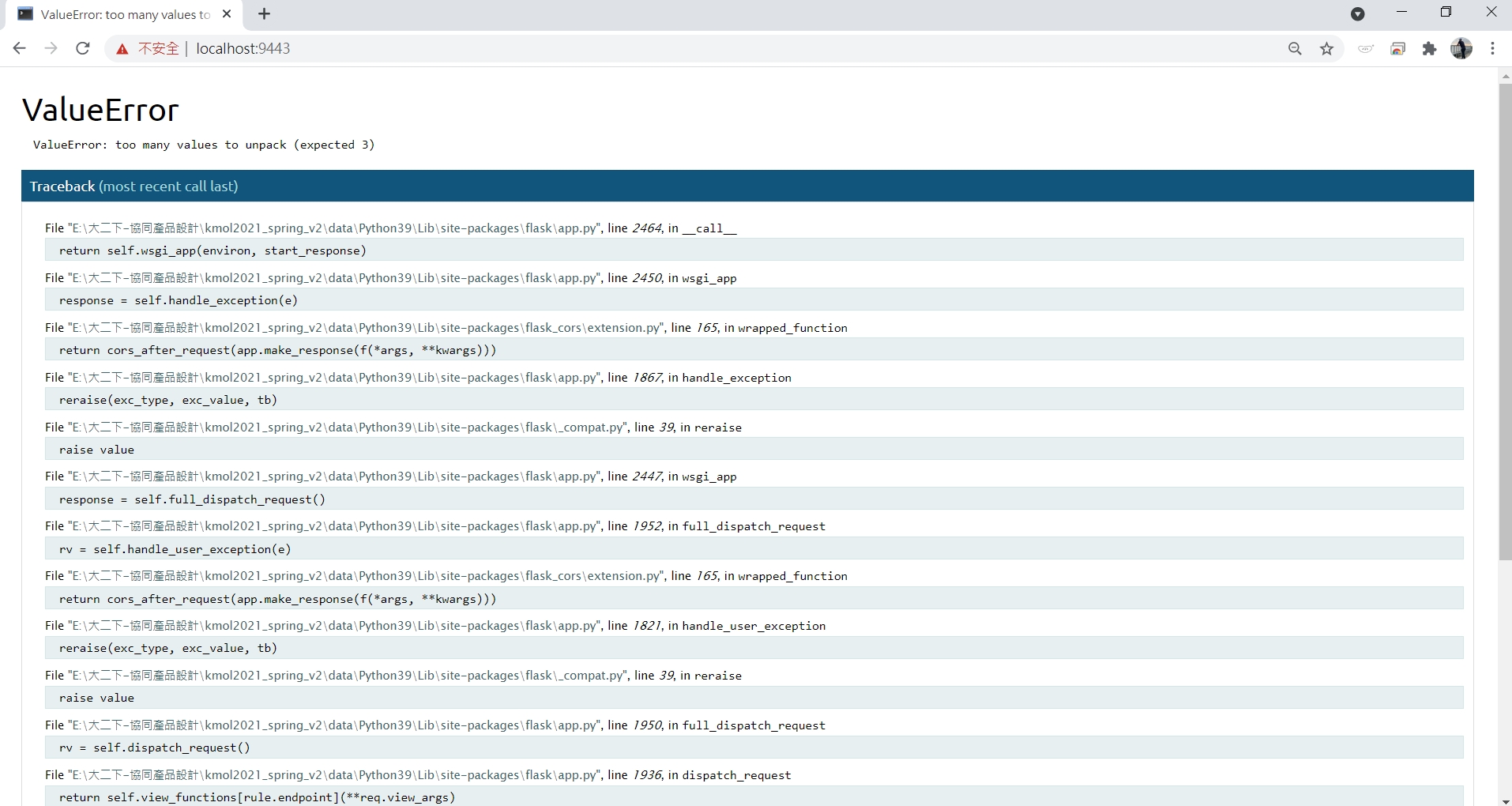Close the ValueError tab

point(227,13)
